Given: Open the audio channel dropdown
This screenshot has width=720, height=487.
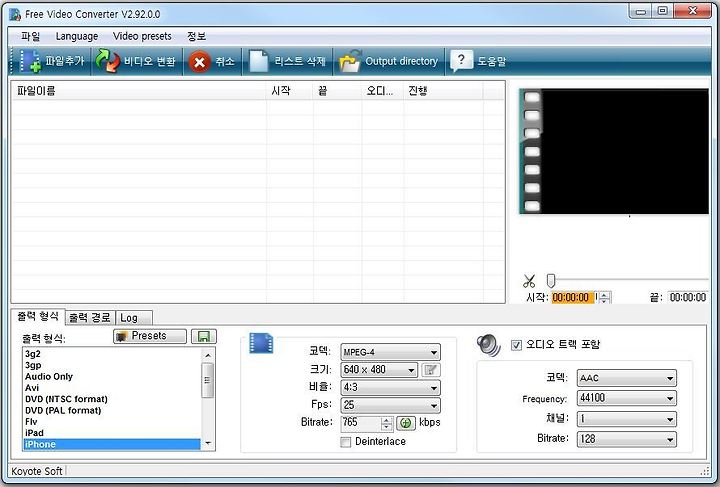Looking at the screenshot, I should 626,419.
